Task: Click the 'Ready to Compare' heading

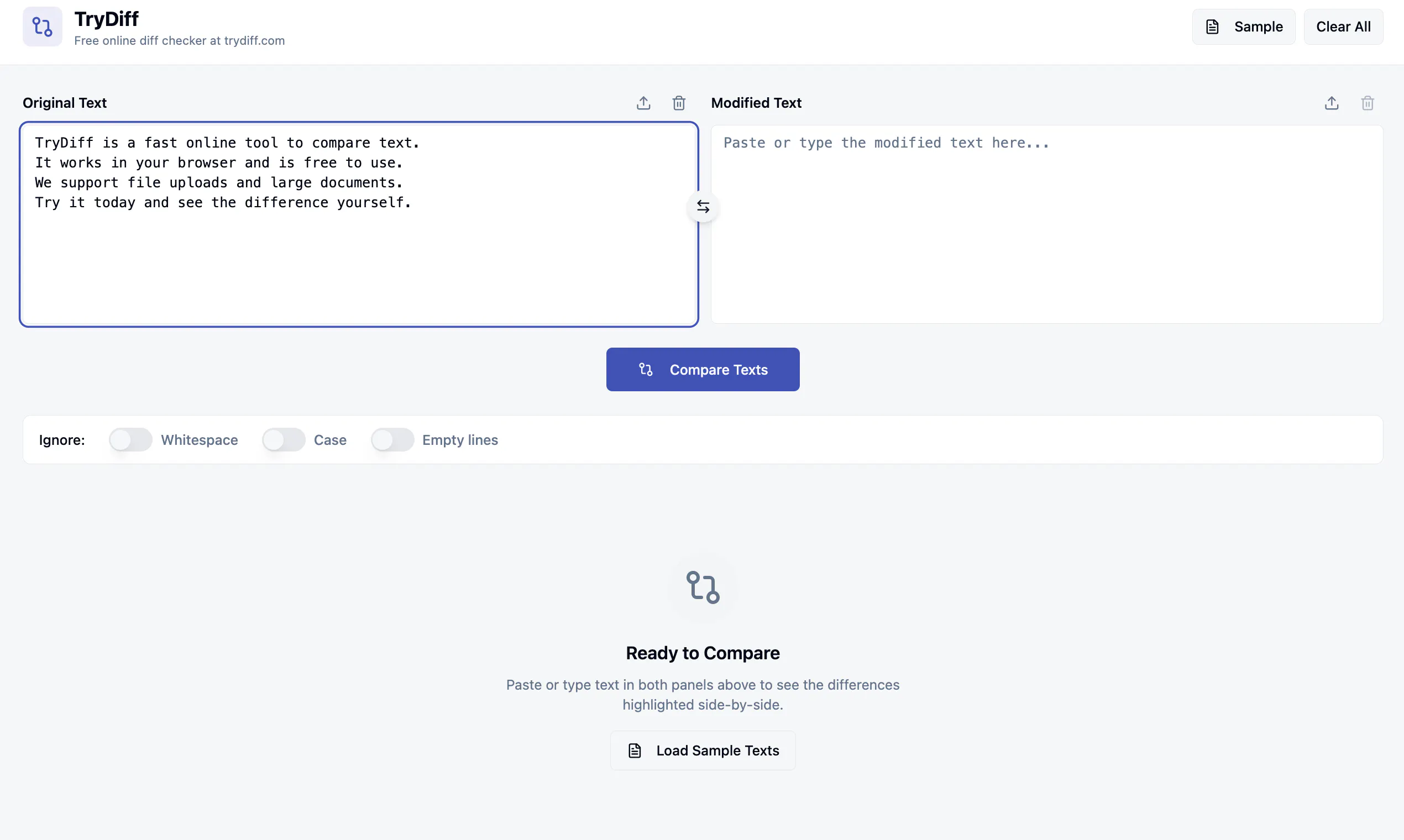Action: click(x=703, y=653)
